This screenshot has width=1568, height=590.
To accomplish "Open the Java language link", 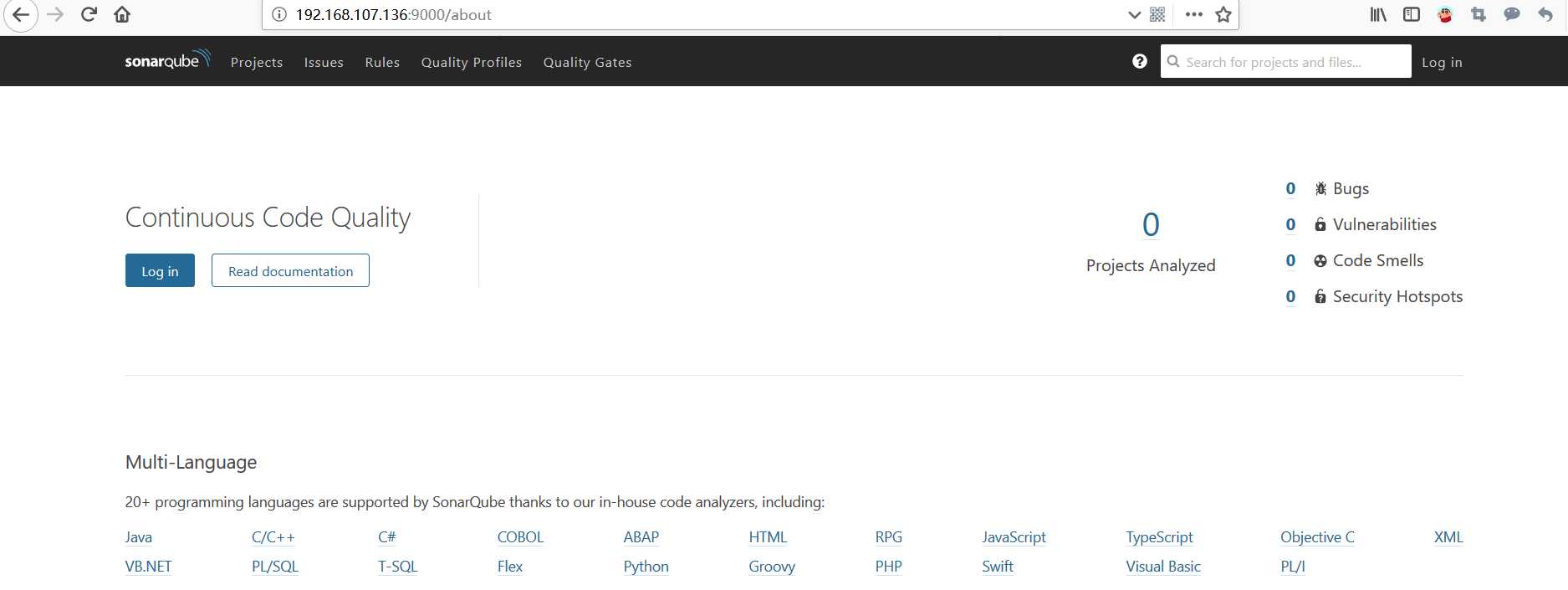I will pos(139,537).
